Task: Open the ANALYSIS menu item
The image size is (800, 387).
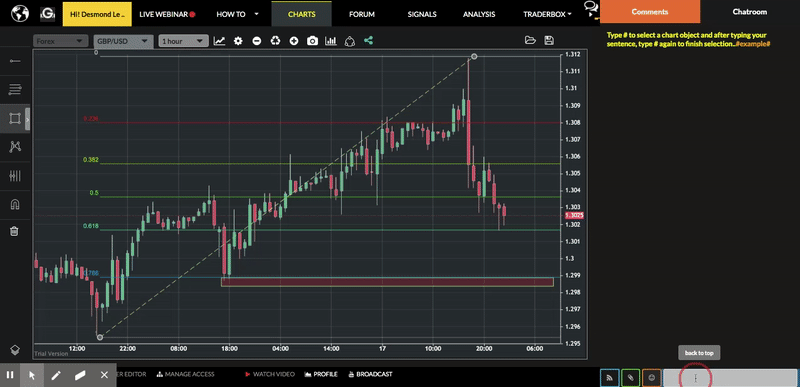Action: [479, 14]
